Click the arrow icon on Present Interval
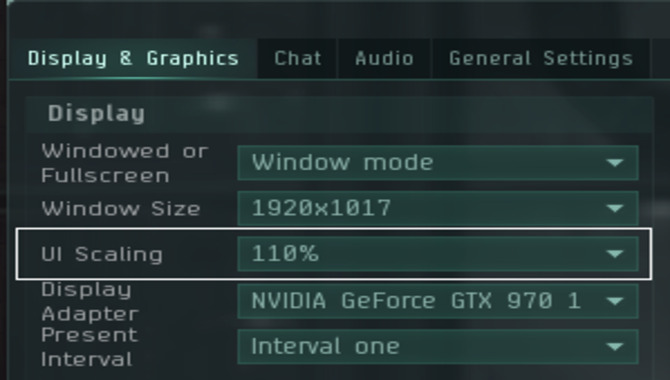 [x=615, y=346]
